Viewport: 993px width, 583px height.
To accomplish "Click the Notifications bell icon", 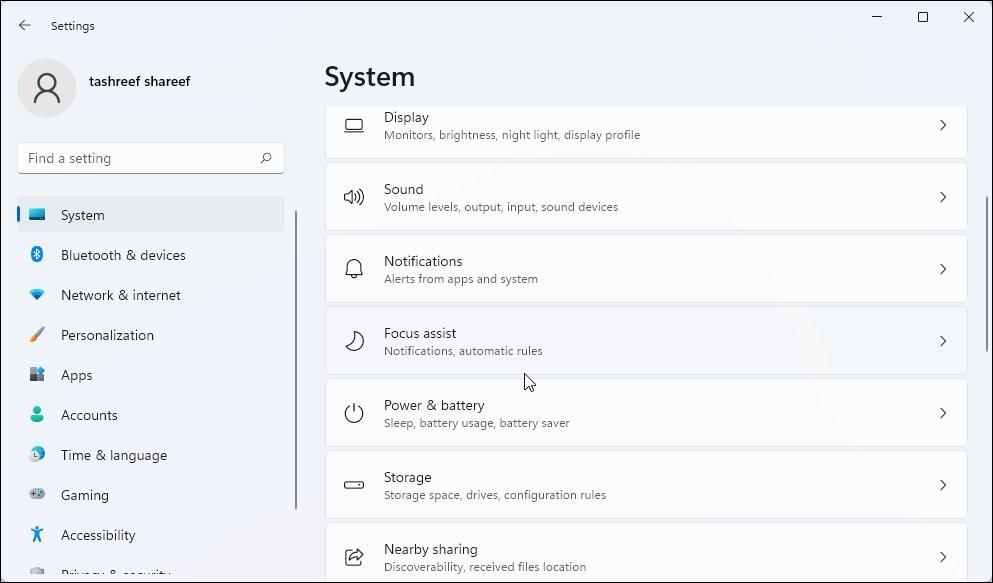I will coord(354,268).
